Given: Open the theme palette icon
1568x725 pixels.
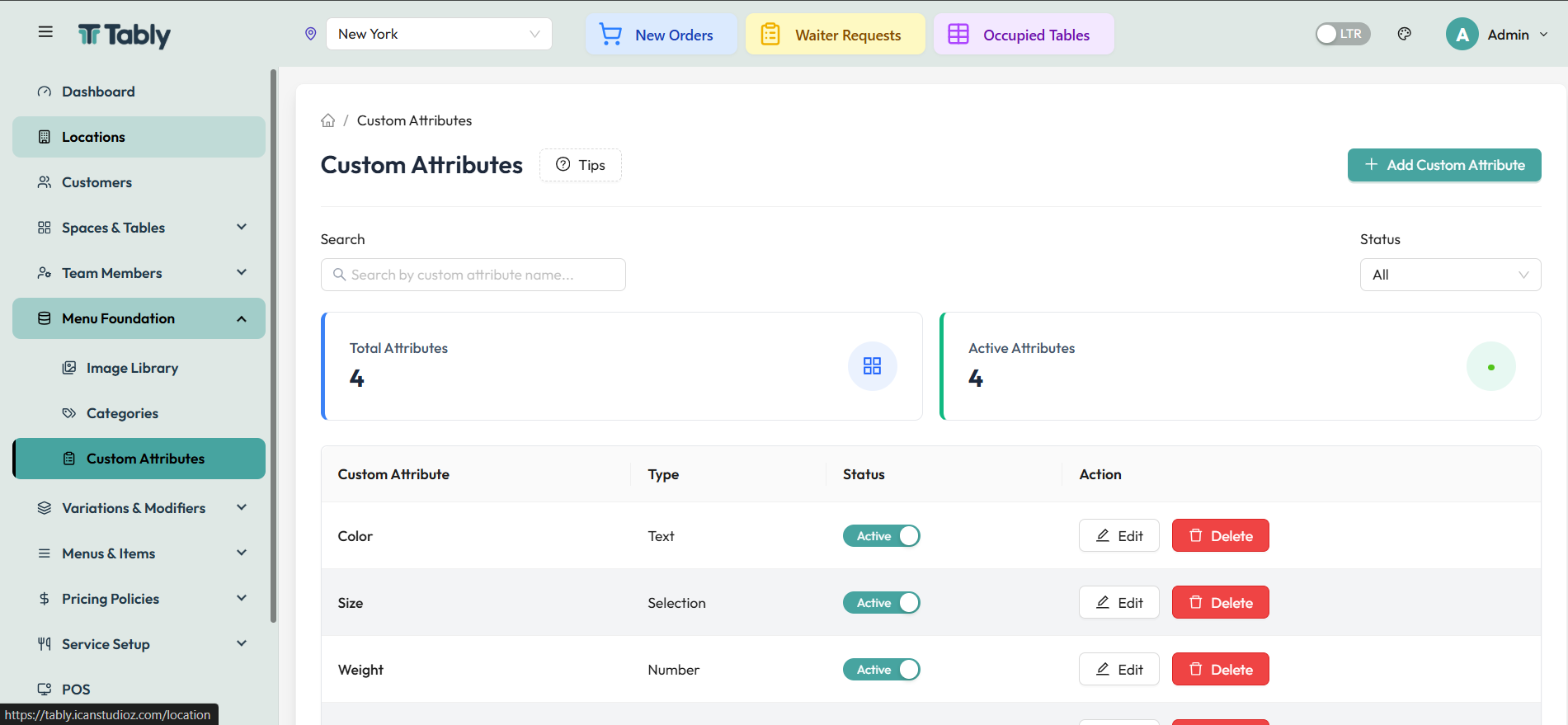Looking at the screenshot, I should point(1405,34).
